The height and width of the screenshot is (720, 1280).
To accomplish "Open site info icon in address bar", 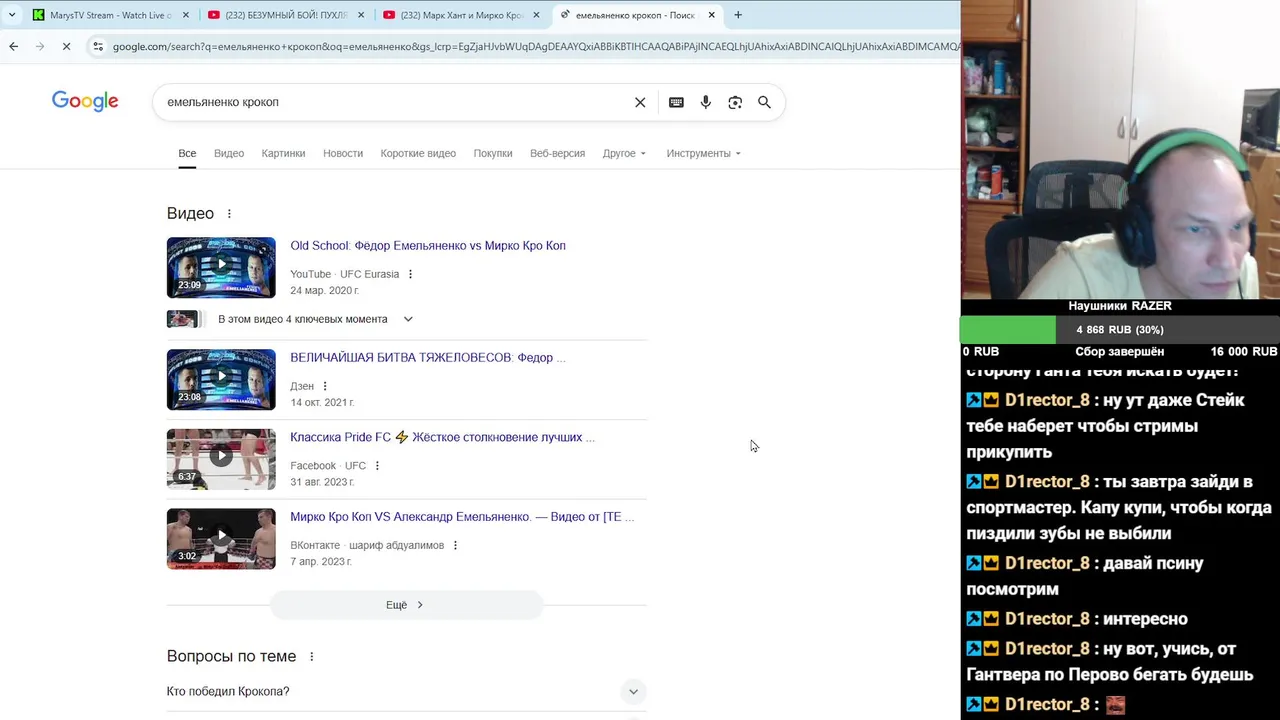I will point(98,46).
